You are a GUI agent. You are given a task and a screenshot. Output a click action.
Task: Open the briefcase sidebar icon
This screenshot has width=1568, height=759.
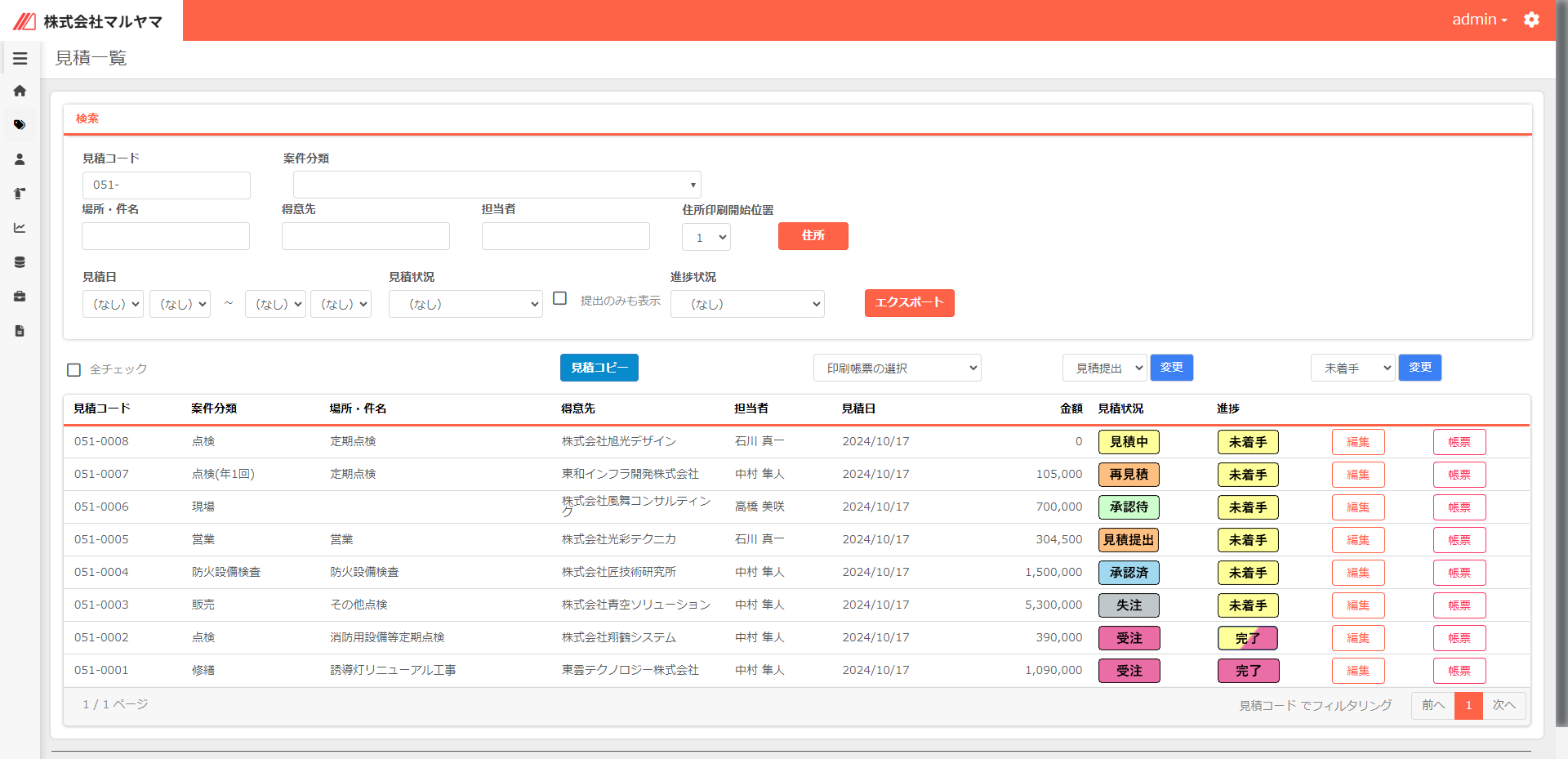coord(20,297)
